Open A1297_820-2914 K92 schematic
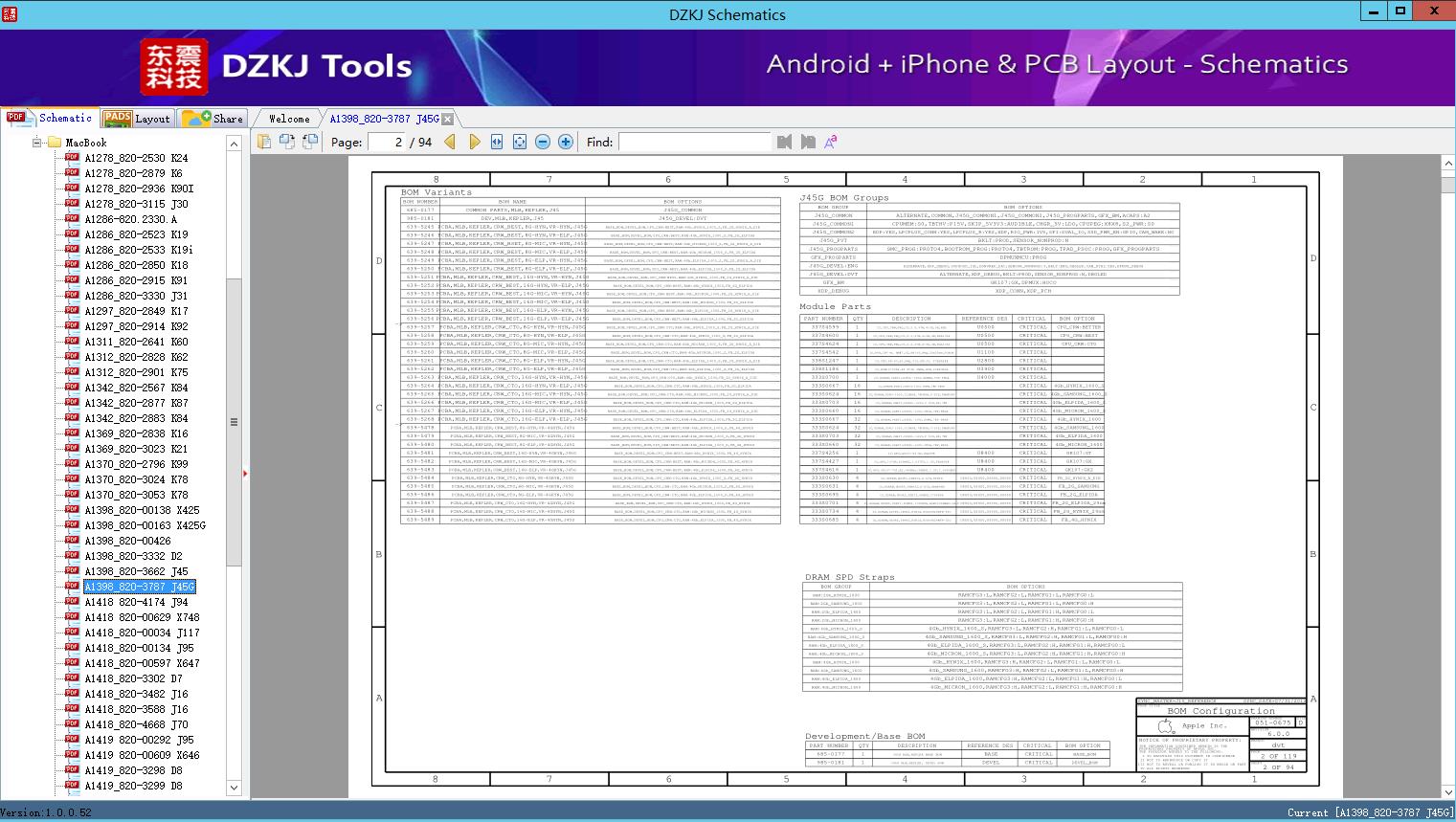 tap(136, 326)
